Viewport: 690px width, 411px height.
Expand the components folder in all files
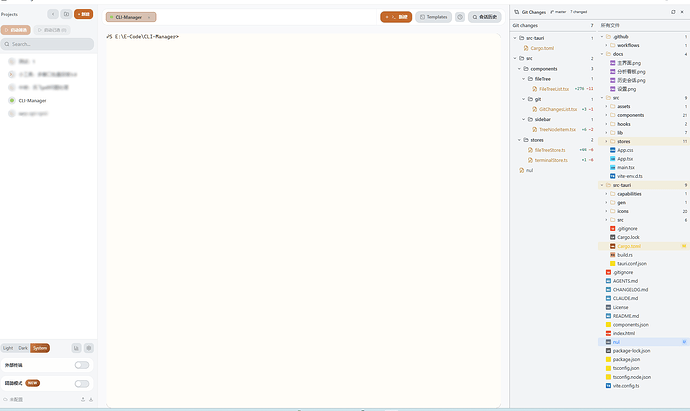(606, 115)
